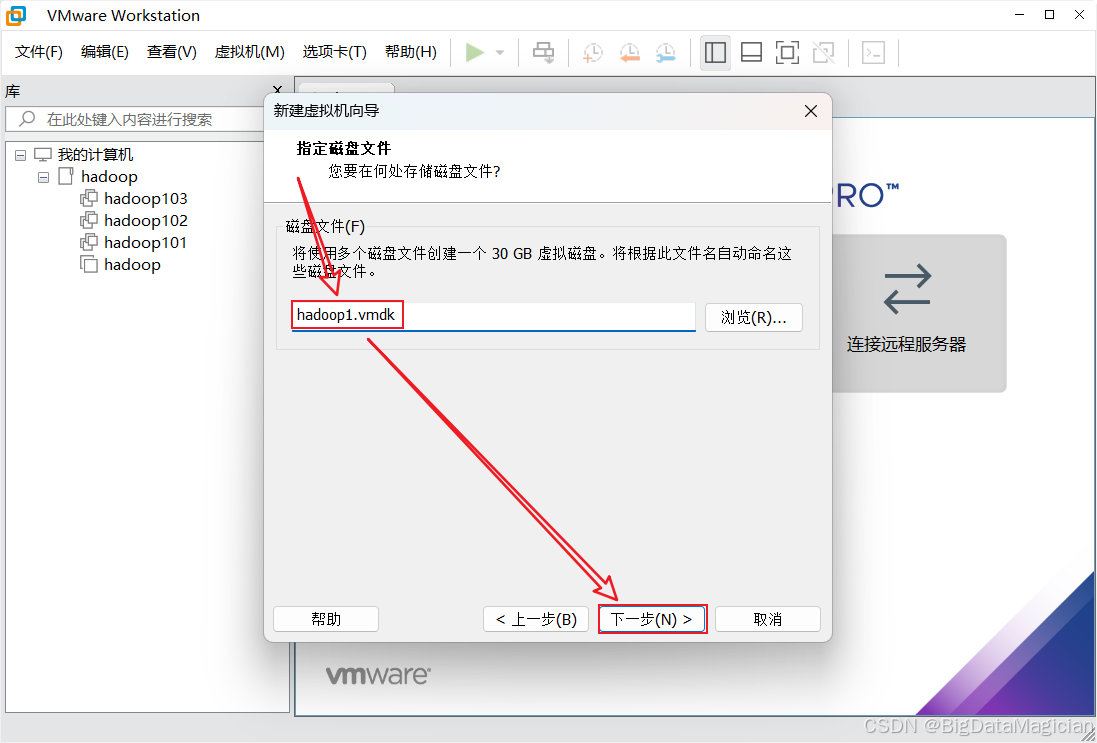Open the 编辑(E) menu
The image size is (1097, 743).
coord(105,52)
